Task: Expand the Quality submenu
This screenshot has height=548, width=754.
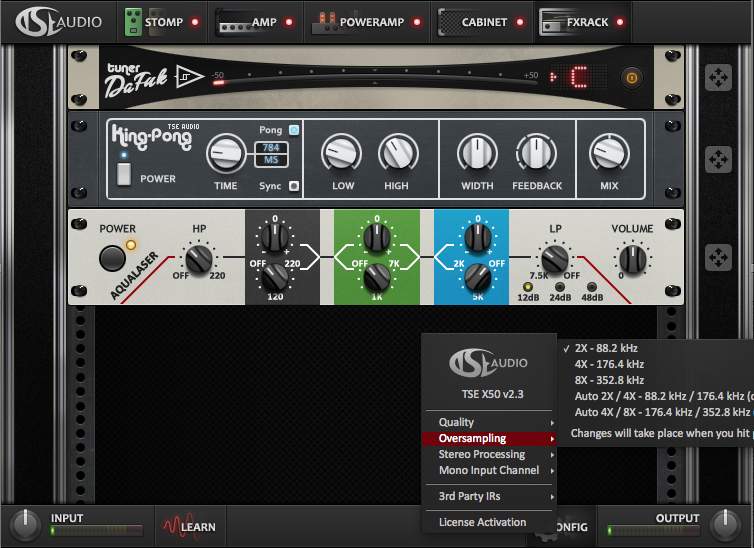Action: pyautogui.click(x=489, y=422)
